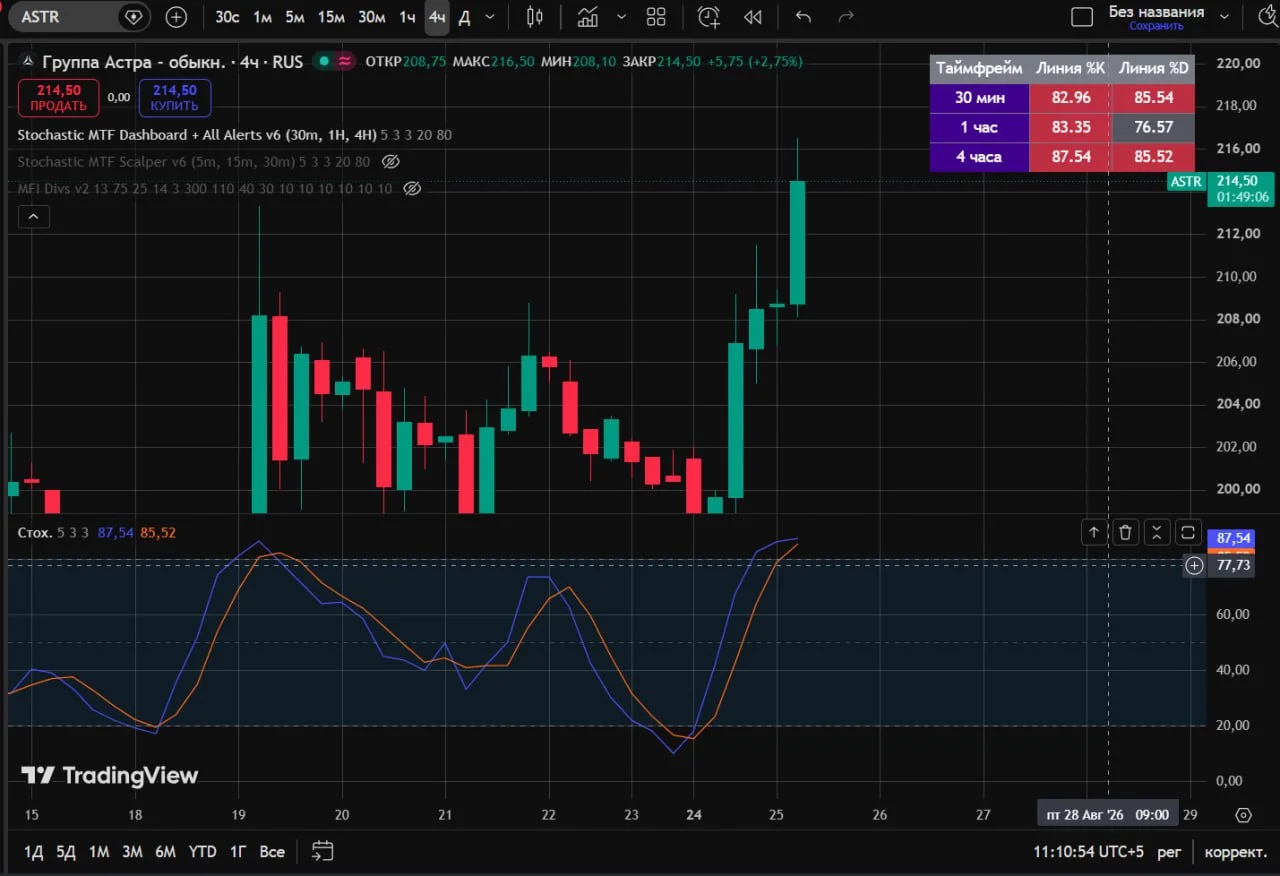
Task: Collapse the stochastic pane
Action: point(1156,532)
